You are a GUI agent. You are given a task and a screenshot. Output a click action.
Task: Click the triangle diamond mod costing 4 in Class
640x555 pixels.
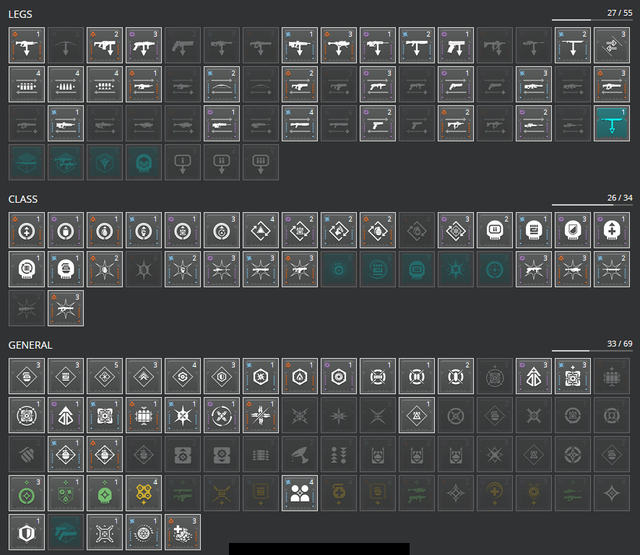pyautogui.click(x=261, y=230)
